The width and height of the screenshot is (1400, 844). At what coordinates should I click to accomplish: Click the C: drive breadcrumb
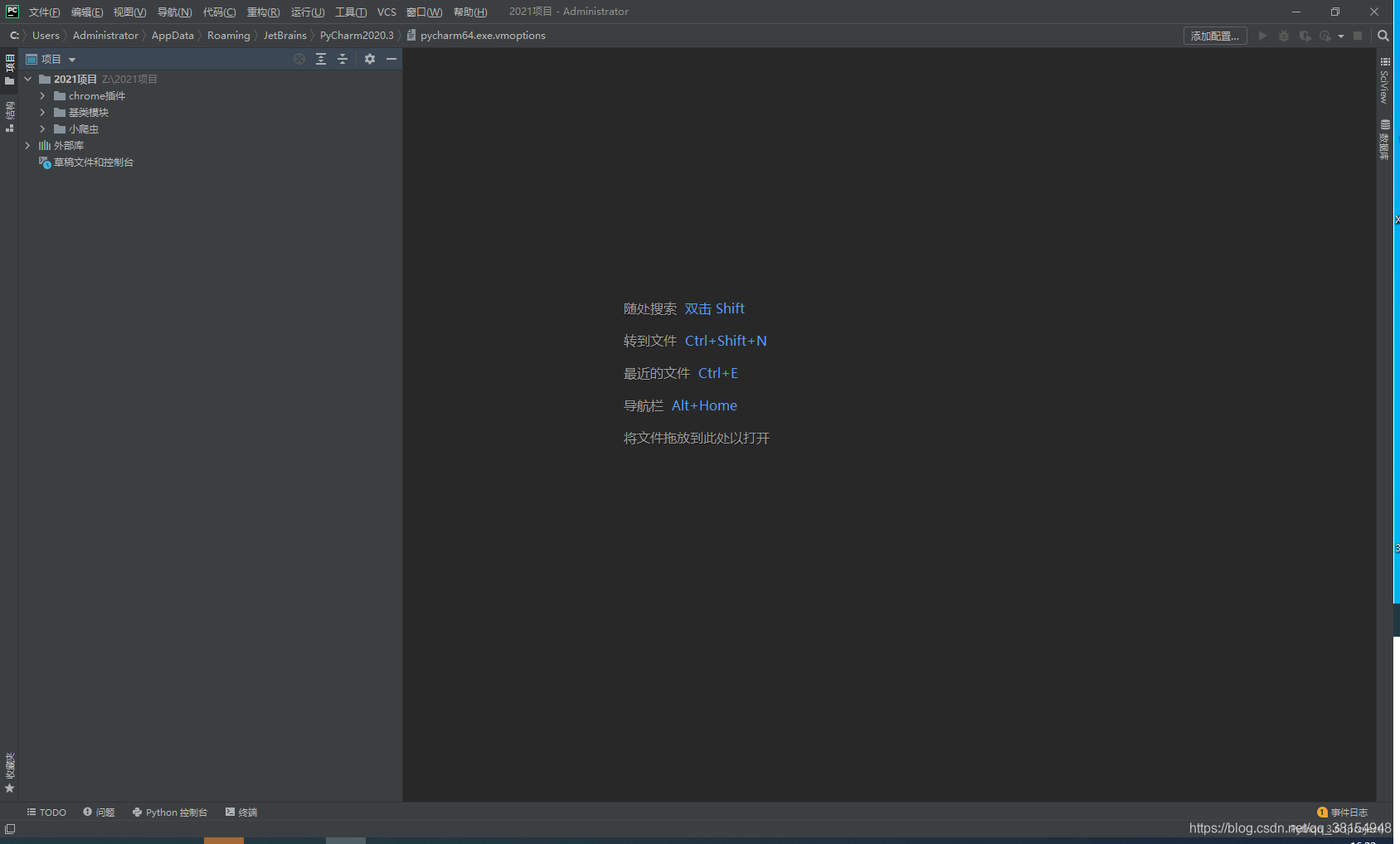point(14,36)
